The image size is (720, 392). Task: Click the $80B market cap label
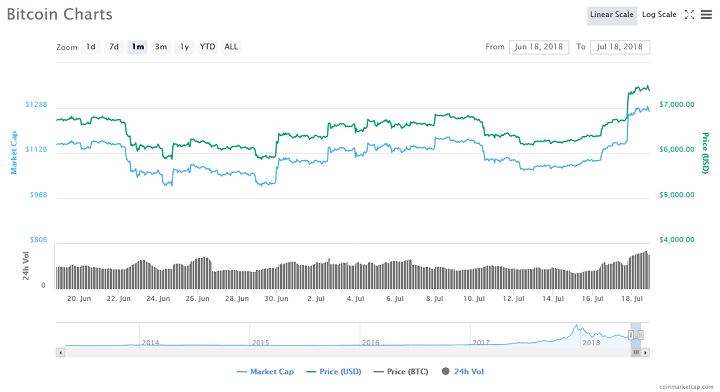[39, 240]
